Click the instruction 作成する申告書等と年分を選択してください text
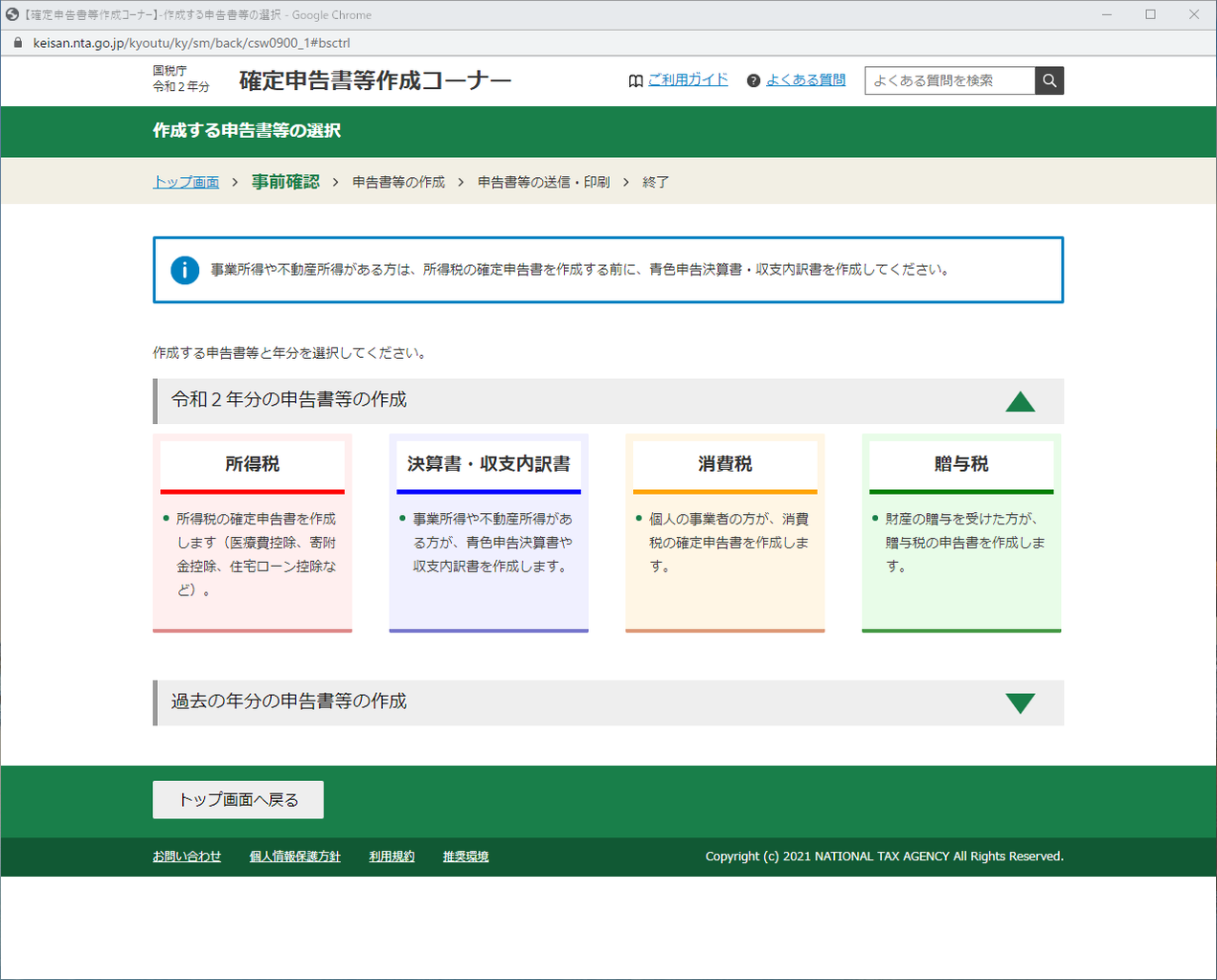The image size is (1217, 980). coord(289,353)
